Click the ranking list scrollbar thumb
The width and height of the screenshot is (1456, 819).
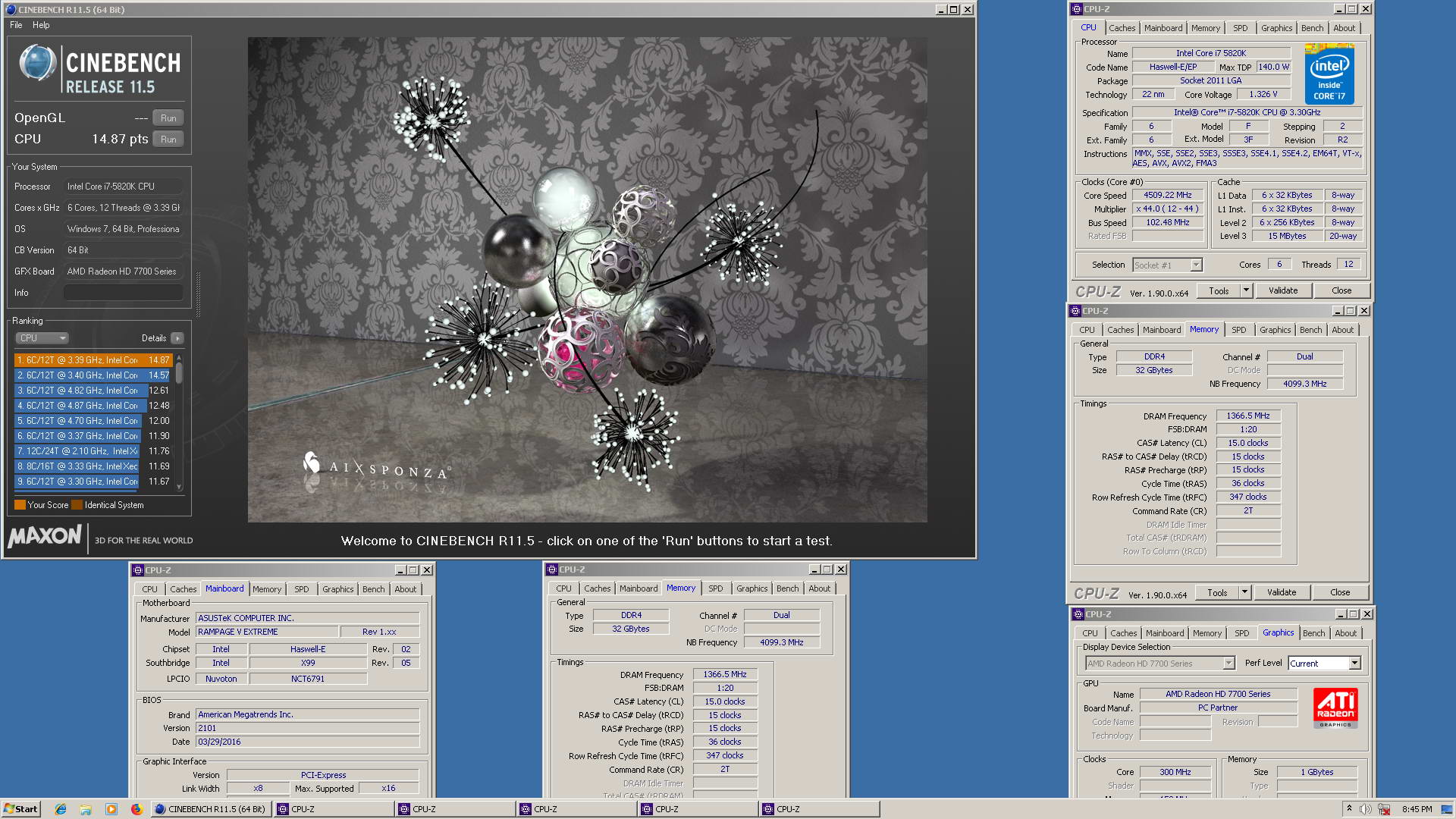(x=179, y=373)
